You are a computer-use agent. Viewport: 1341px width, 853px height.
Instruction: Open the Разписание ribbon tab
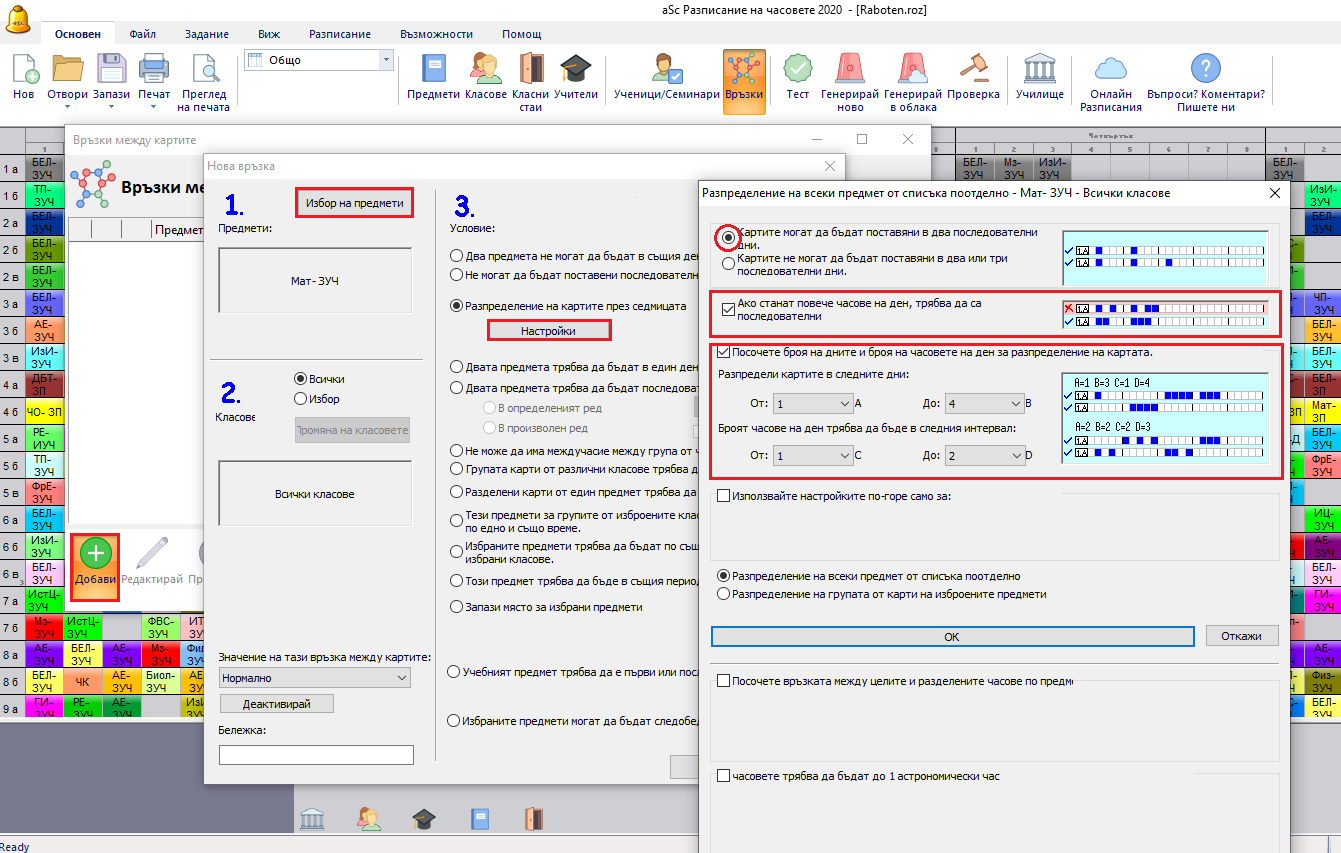click(340, 34)
